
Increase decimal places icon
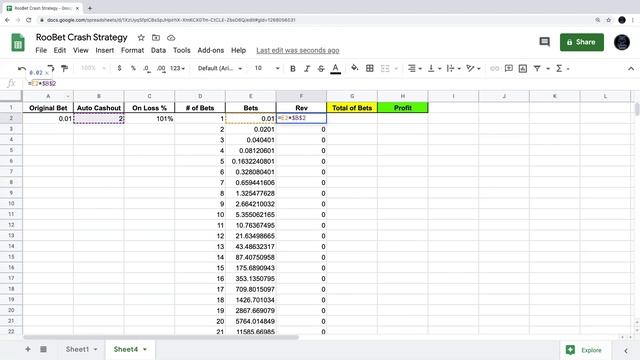pos(161,69)
